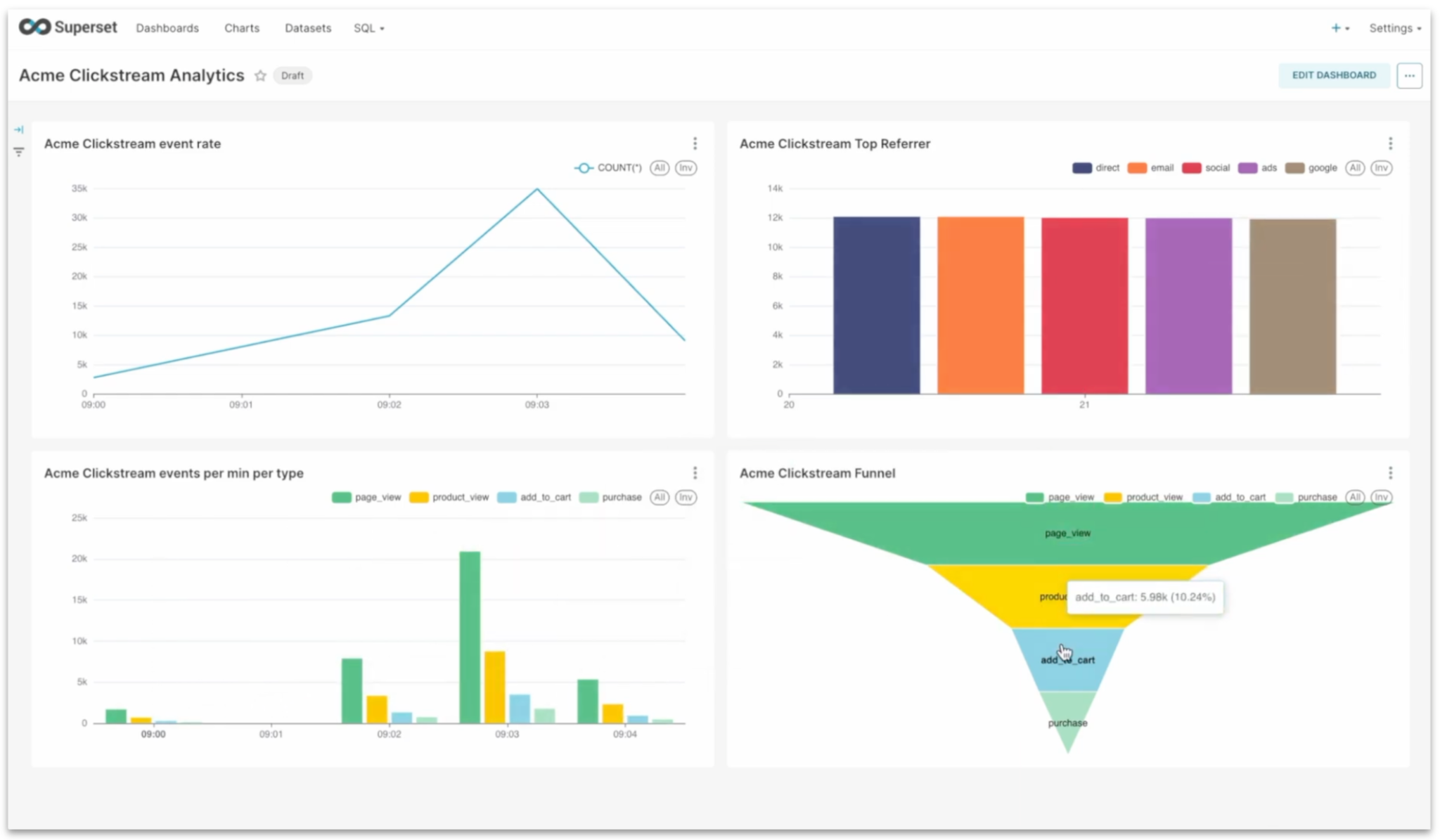Image resolution: width=1440 pixels, height=840 pixels.
Task: Open the Datasets menu item
Action: [307, 28]
